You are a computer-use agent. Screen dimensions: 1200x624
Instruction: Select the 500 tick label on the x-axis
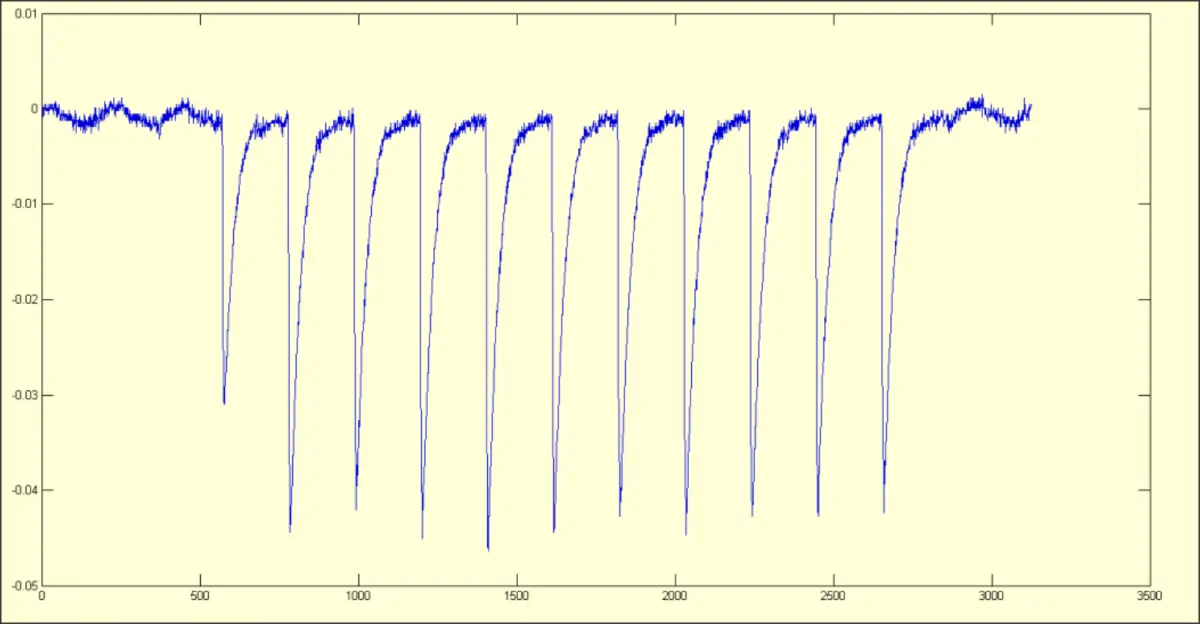(199, 595)
